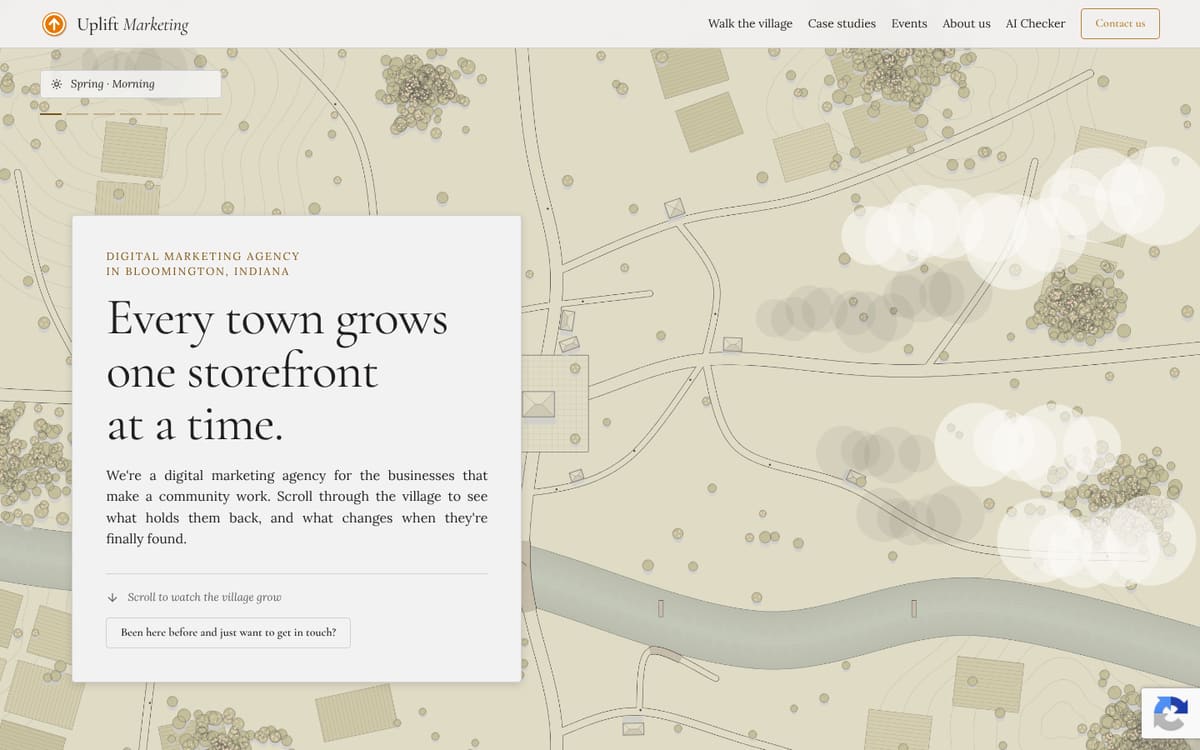Go to Case studies in the navigation
1200x750 pixels.
pos(842,24)
